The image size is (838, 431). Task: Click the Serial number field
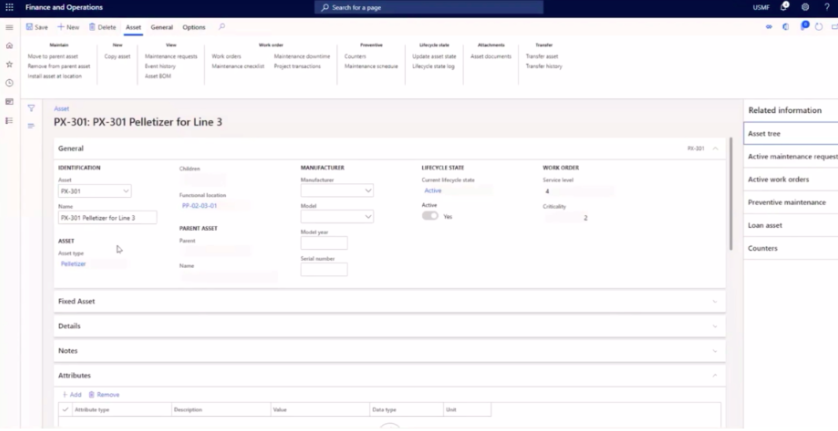point(324,270)
